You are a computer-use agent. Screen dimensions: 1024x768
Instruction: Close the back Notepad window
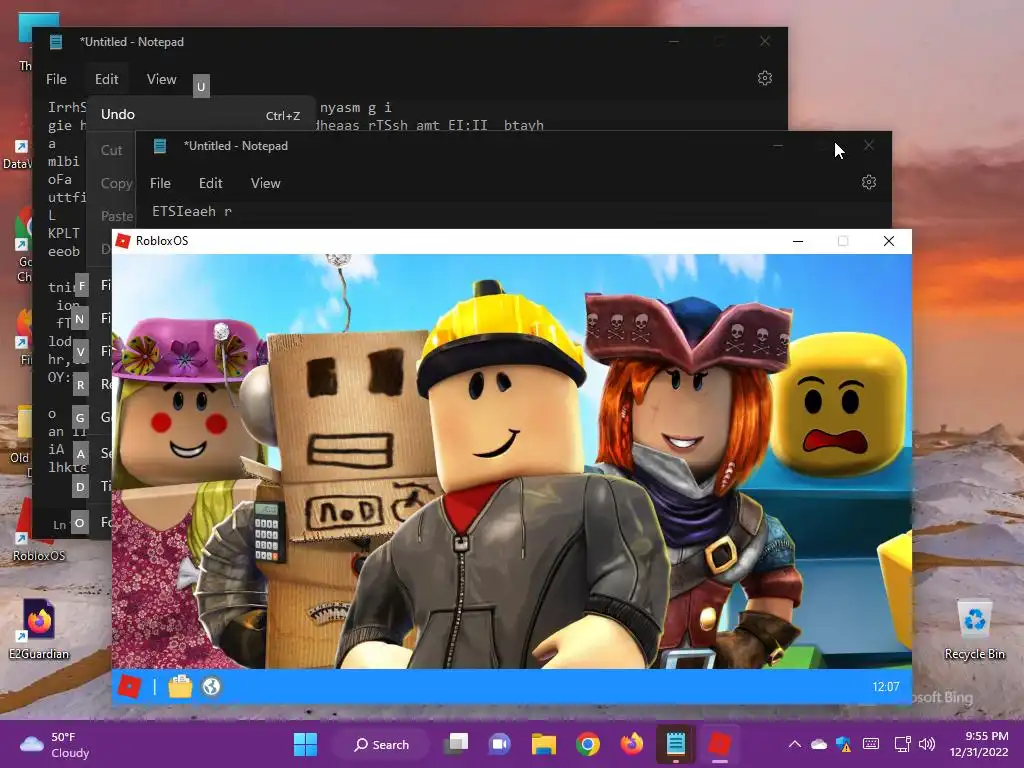[x=765, y=41]
